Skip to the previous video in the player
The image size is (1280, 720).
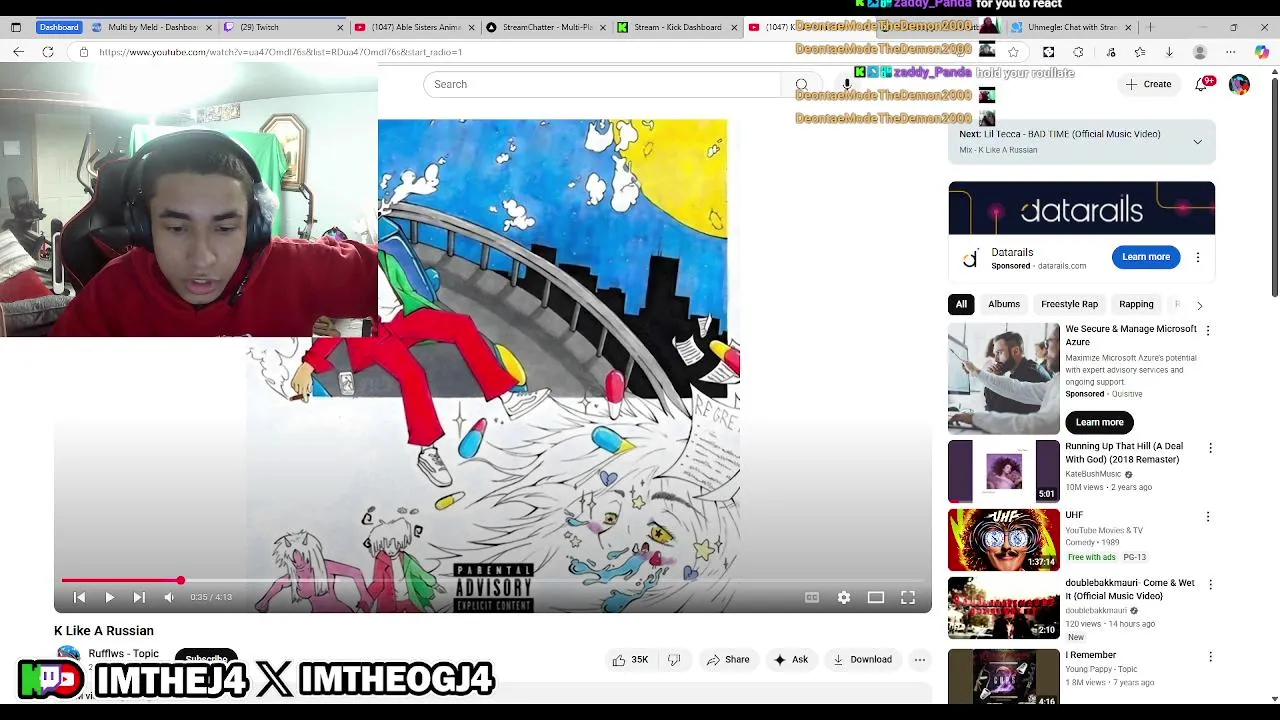point(79,597)
